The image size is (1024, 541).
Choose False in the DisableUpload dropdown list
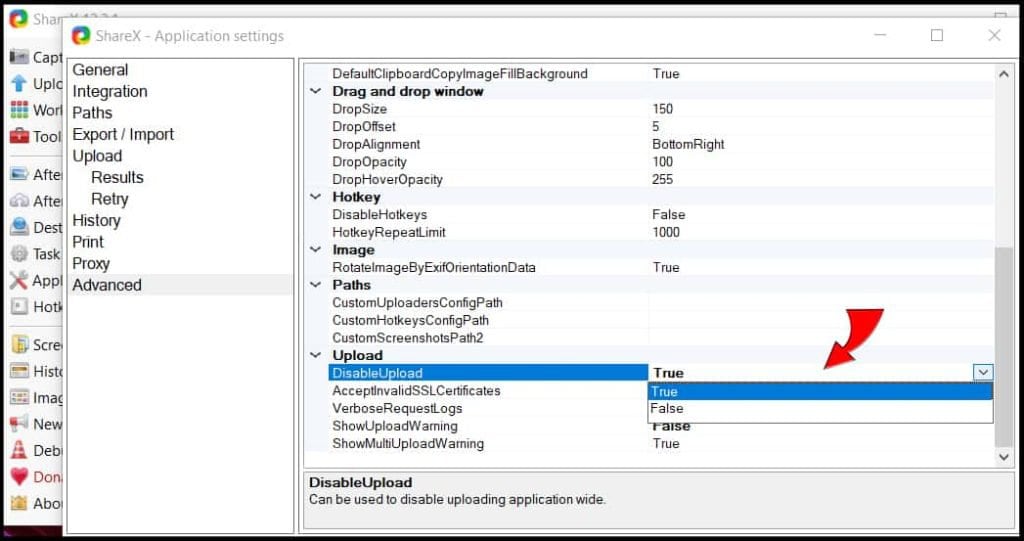click(820, 409)
